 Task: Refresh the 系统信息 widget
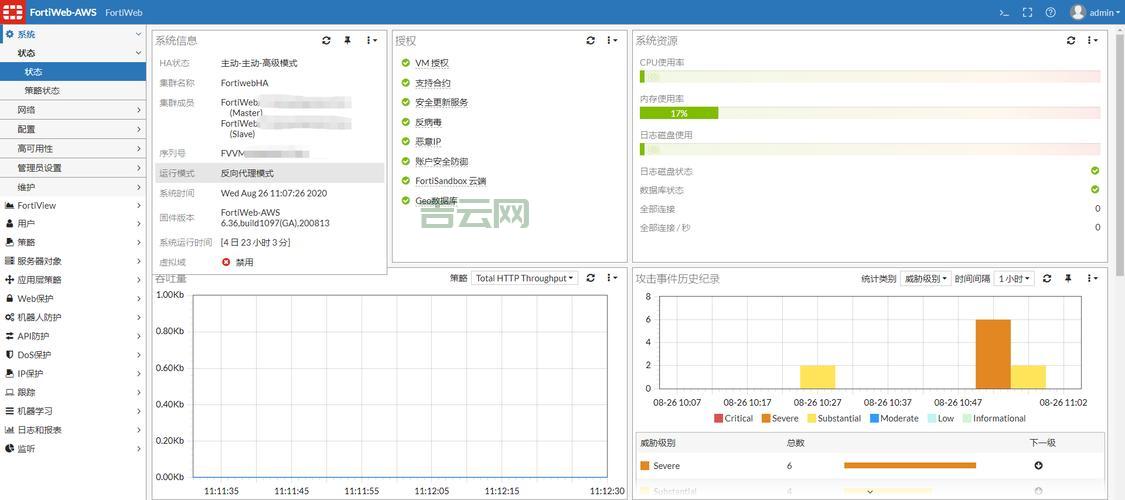(326, 41)
